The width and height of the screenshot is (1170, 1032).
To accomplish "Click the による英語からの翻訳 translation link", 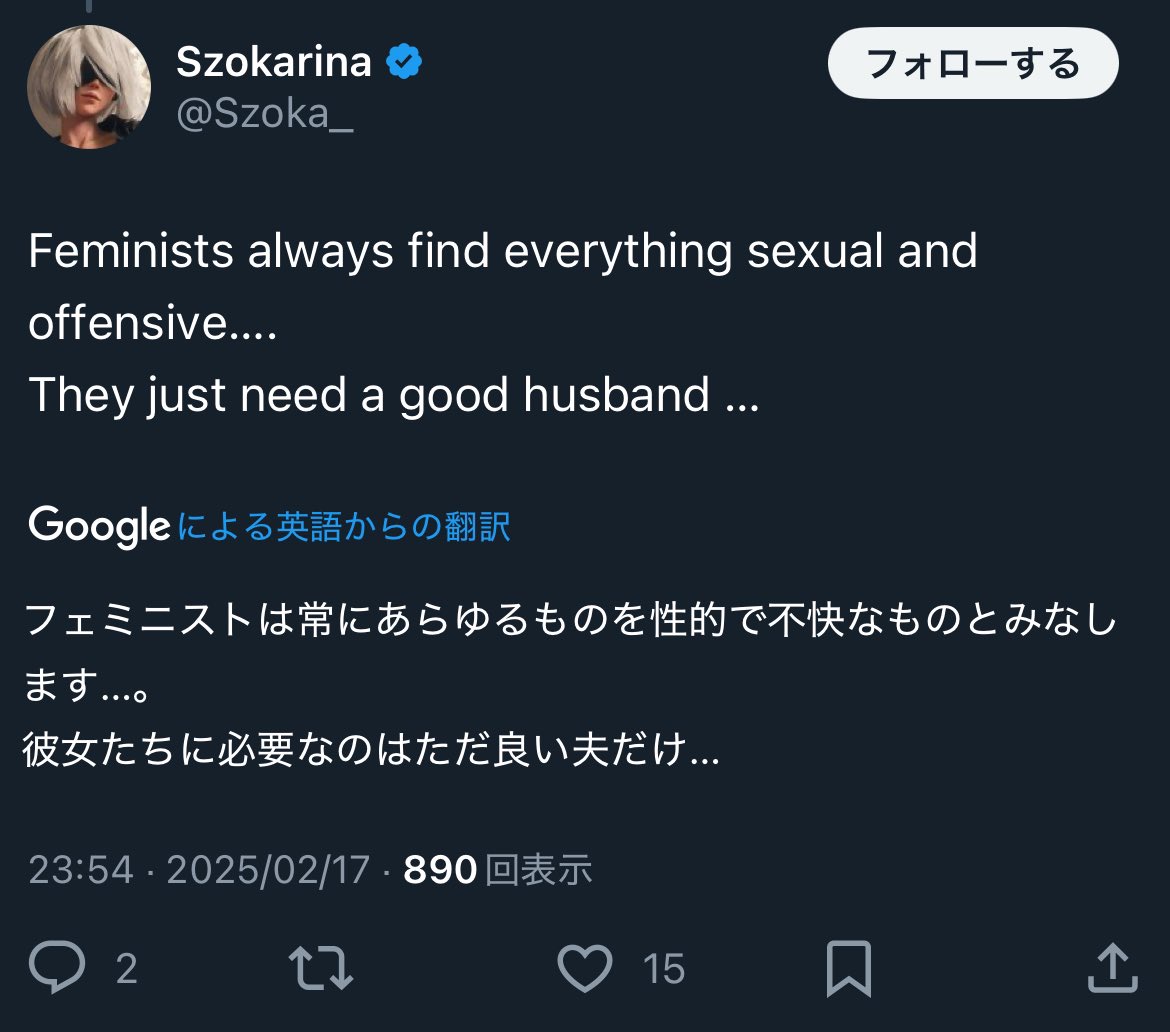I will pos(344,526).
